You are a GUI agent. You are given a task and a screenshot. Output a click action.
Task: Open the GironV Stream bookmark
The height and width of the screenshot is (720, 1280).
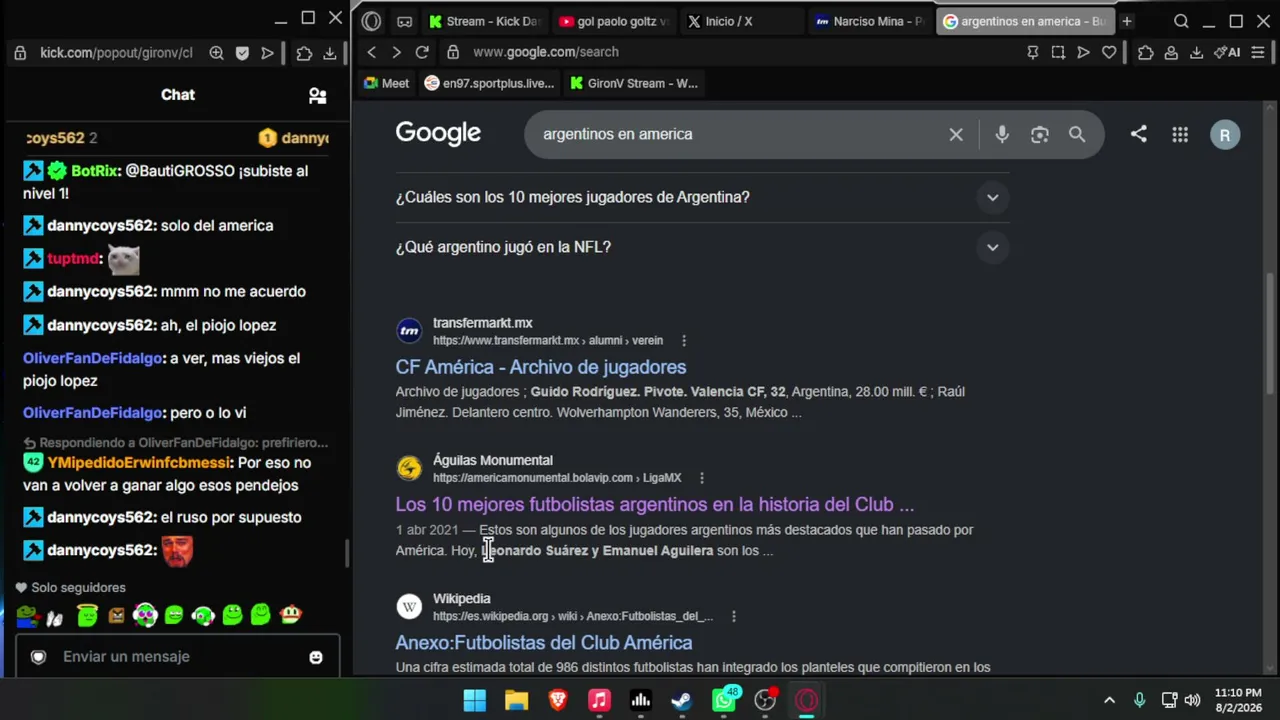pyautogui.click(x=634, y=83)
